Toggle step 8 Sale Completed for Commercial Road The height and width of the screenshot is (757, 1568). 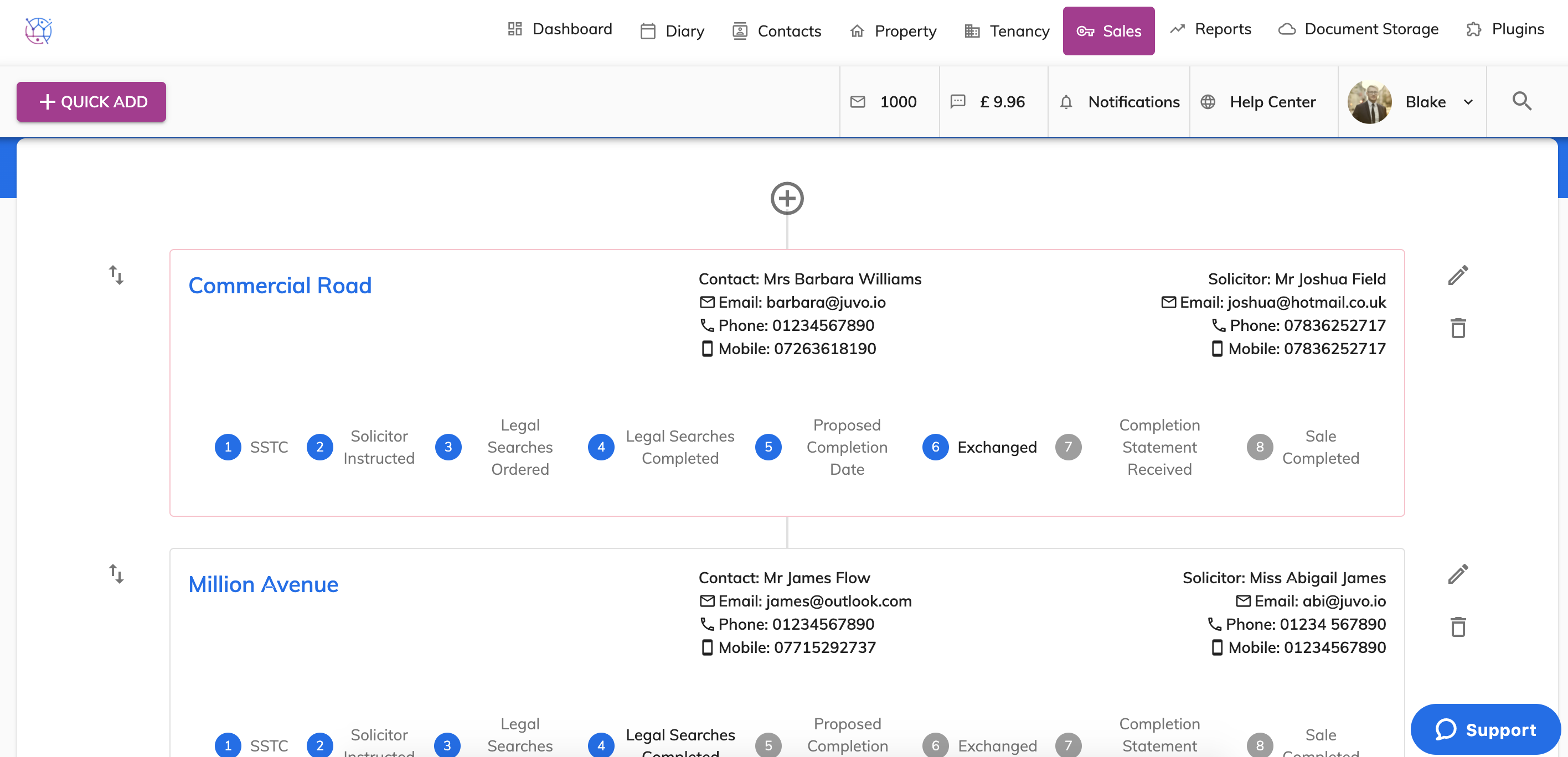coord(1260,447)
